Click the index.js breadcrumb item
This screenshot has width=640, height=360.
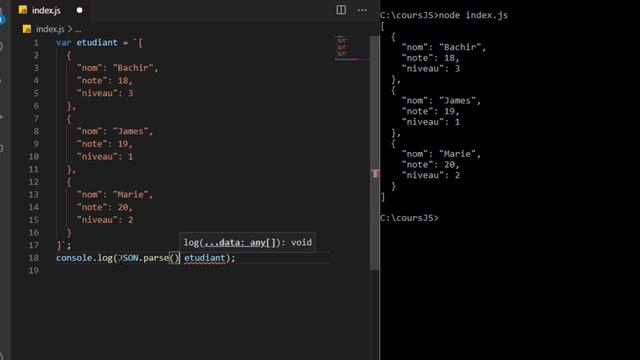[x=50, y=29]
